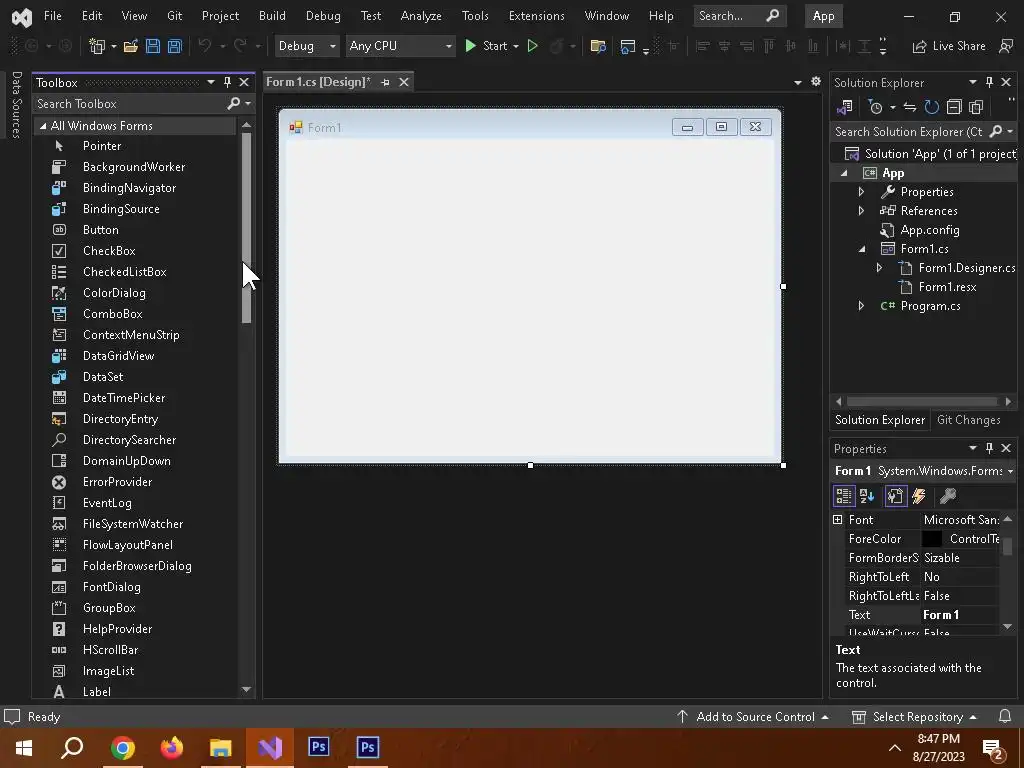Open Firefox from the taskbar

click(172, 748)
